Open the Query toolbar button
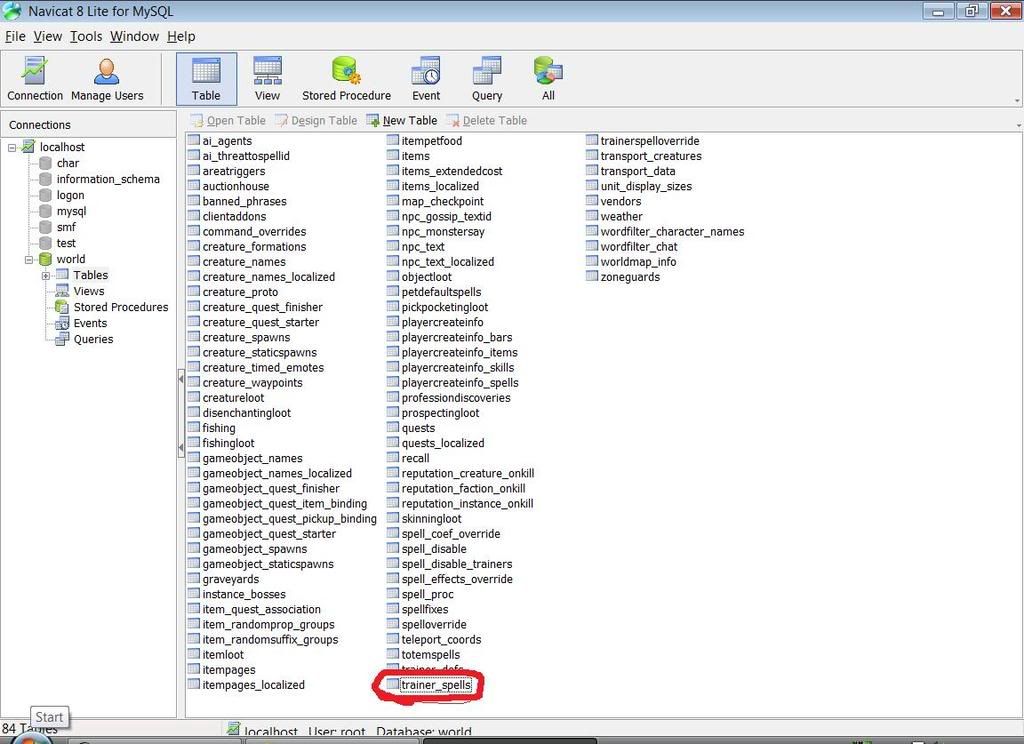 click(x=487, y=79)
